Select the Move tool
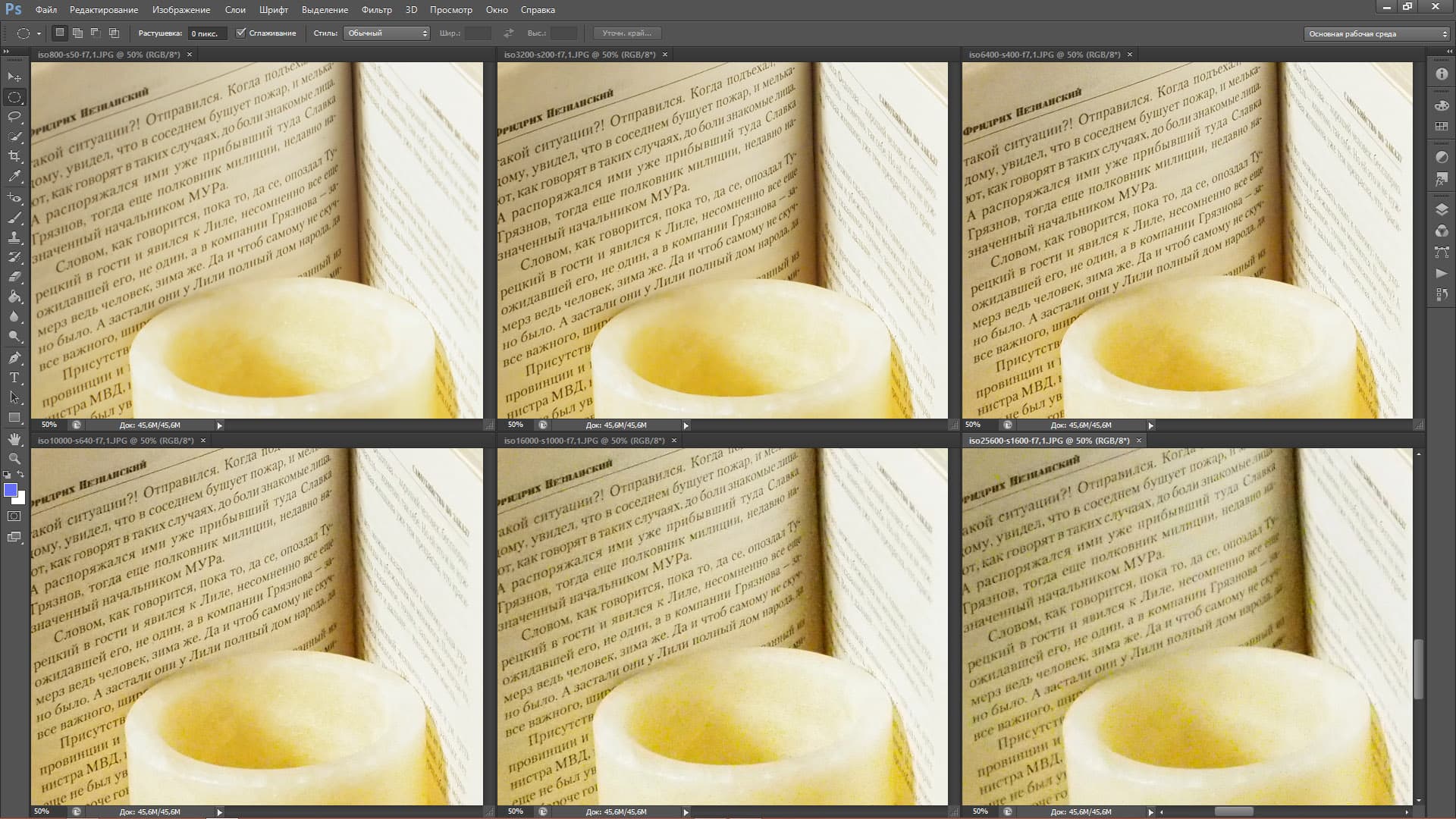The image size is (1456, 819). tap(14, 77)
